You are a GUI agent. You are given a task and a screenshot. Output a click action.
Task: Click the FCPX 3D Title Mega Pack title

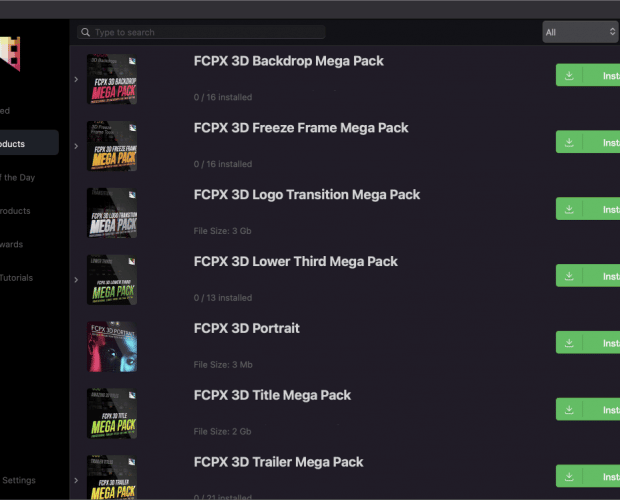(272, 395)
